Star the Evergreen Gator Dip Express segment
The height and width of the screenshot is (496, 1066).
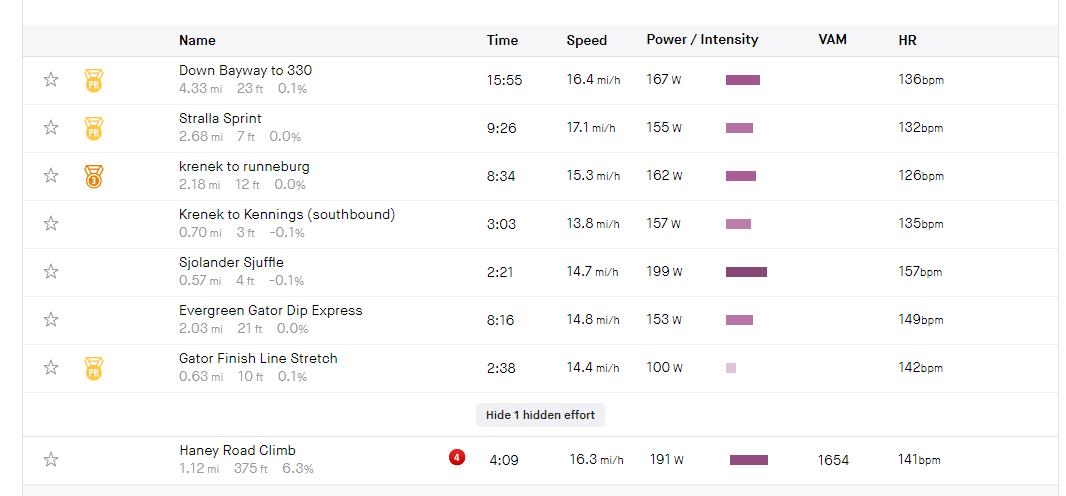[51, 320]
